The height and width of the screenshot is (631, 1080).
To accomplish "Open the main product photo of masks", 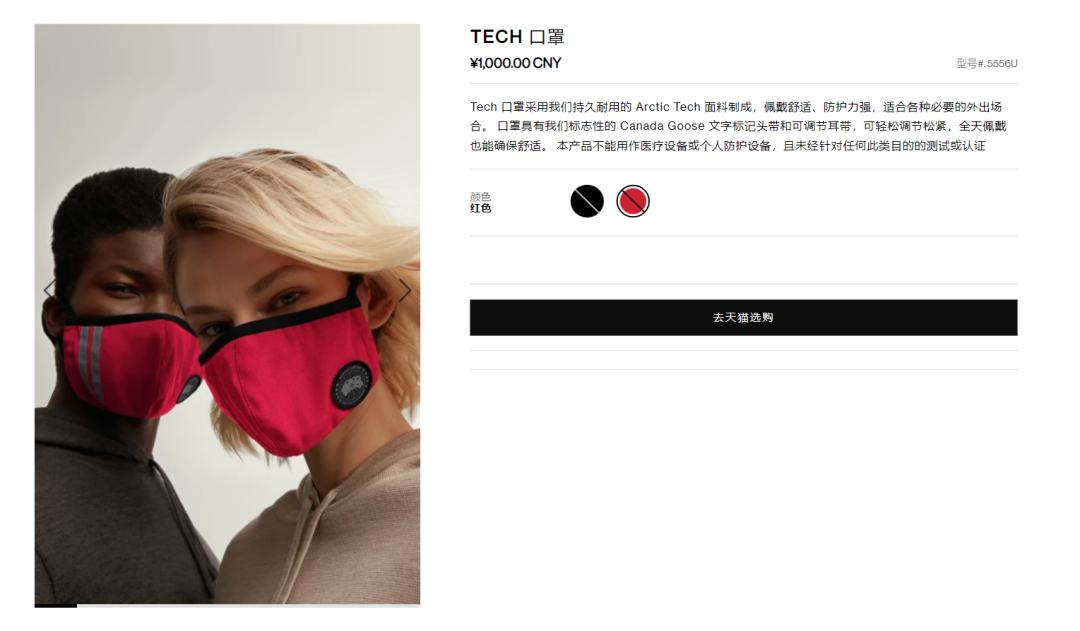I will tap(227, 314).
